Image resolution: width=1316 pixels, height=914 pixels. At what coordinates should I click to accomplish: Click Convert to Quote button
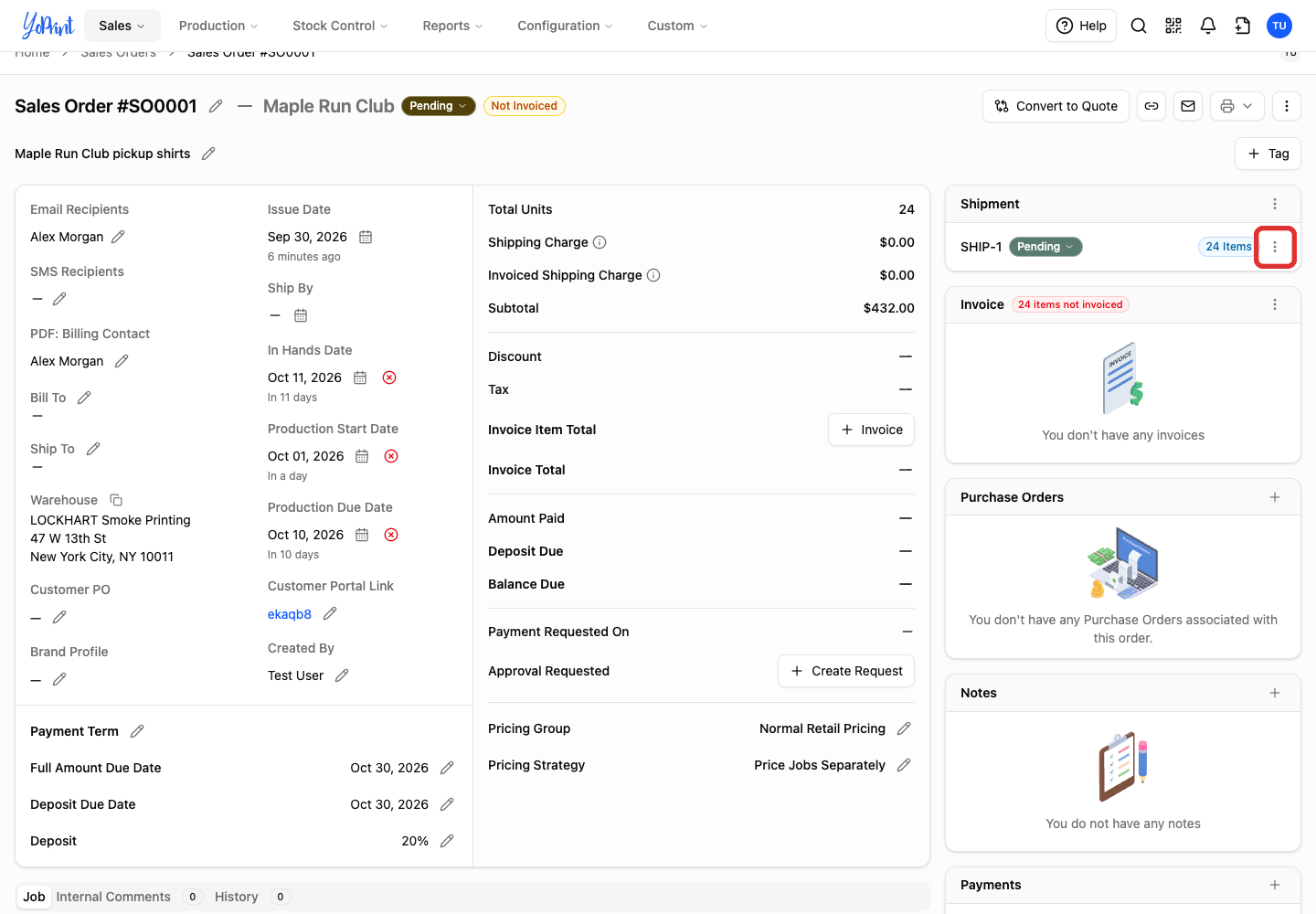point(1056,106)
